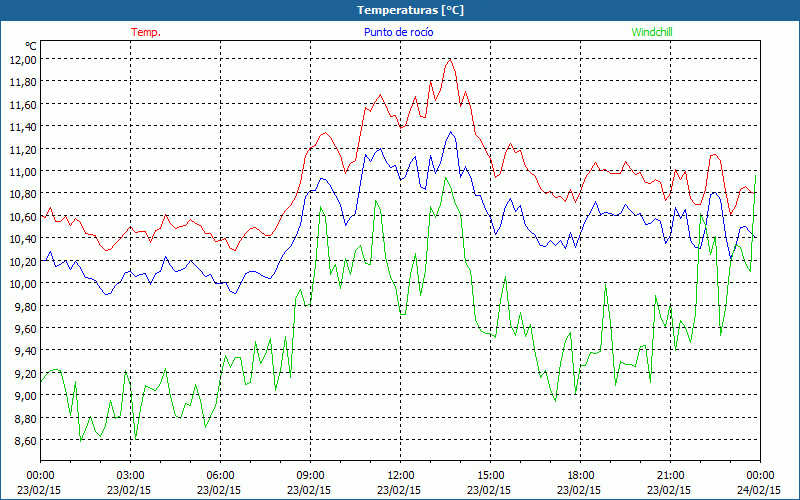Click the 09:00 time axis label
This screenshot has height=500, width=800.
pos(310,476)
